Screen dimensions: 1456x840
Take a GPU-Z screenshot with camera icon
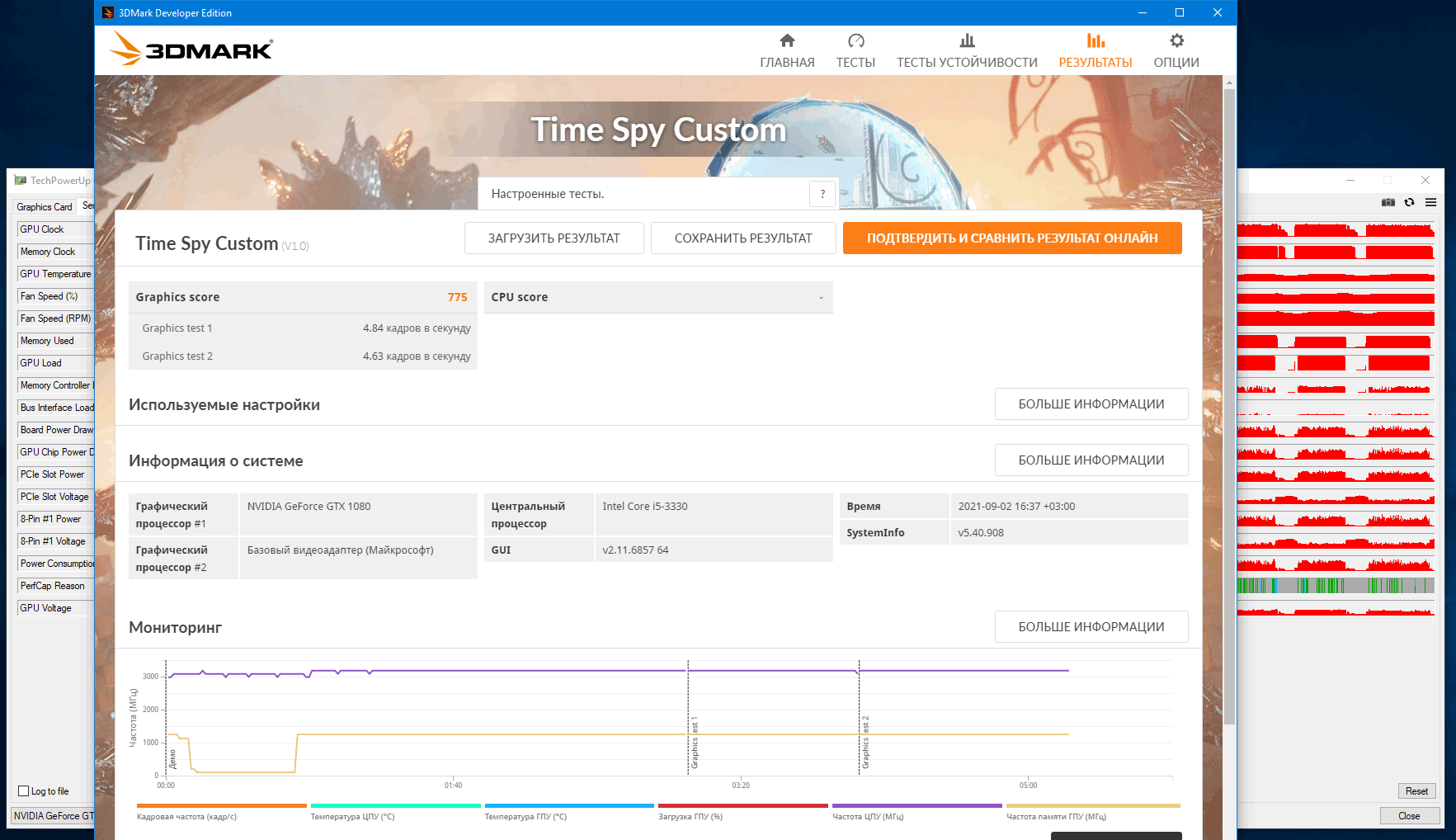(1388, 202)
